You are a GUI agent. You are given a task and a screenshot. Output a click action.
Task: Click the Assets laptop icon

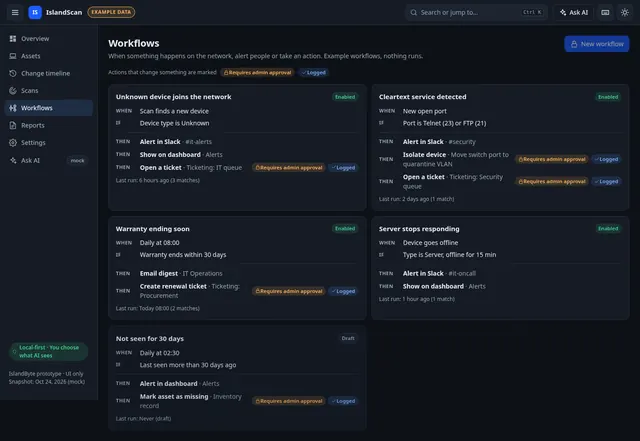(13, 56)
